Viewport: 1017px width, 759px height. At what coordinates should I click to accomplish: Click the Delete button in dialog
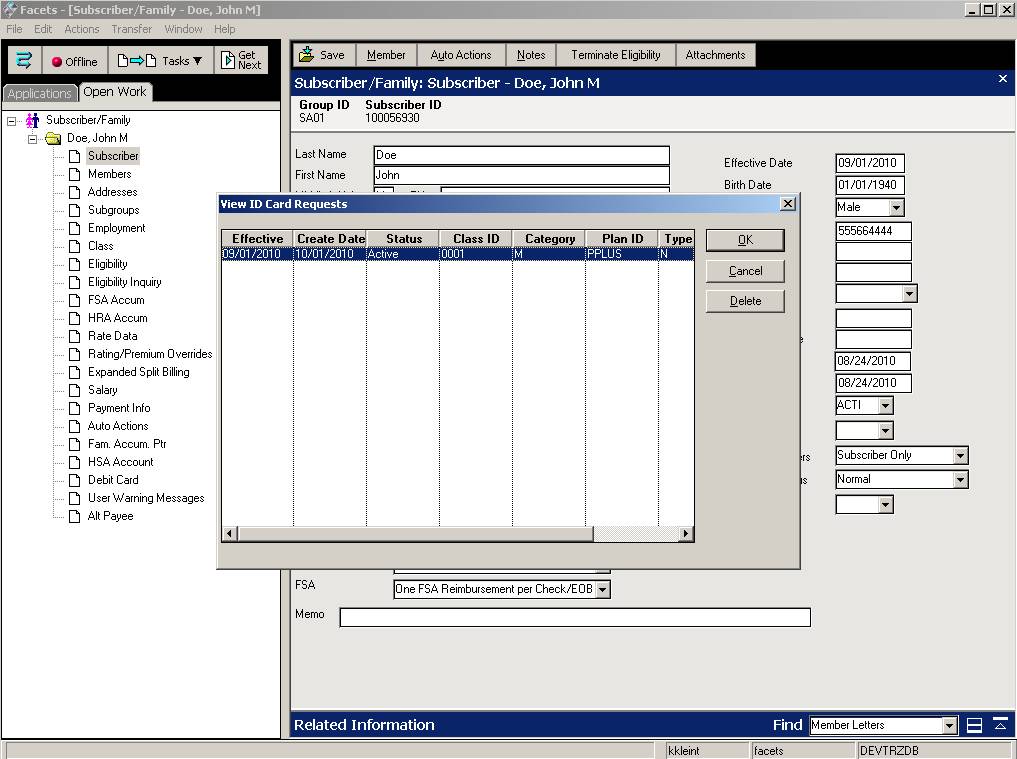tap(745, 301)
